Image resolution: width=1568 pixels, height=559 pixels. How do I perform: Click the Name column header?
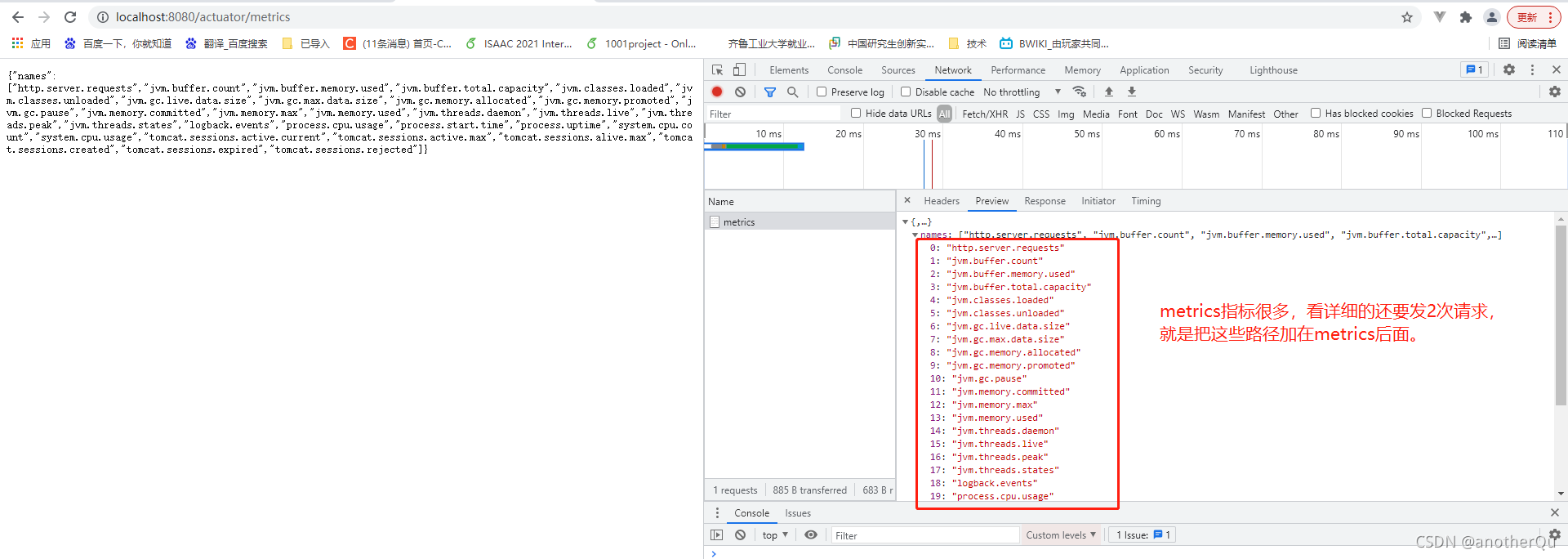pyautogui.click(x=800, y=202)
